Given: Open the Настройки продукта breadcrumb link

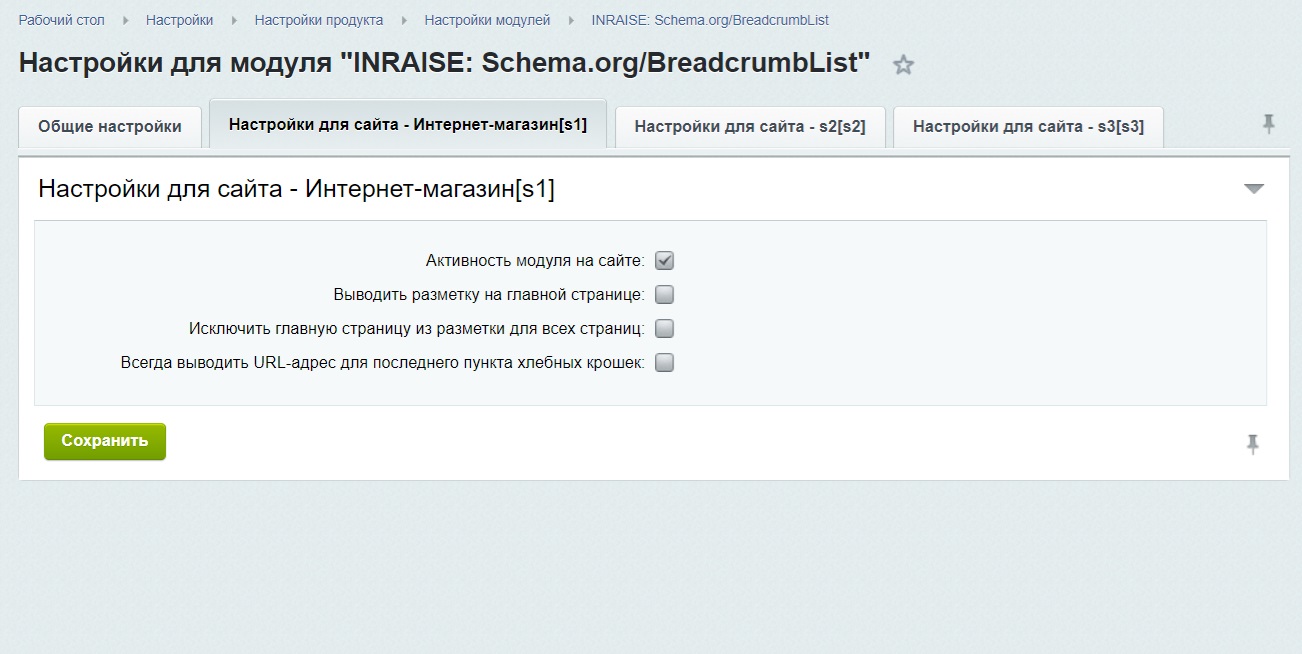Looking at the screenshot, I should pos(319,20).
